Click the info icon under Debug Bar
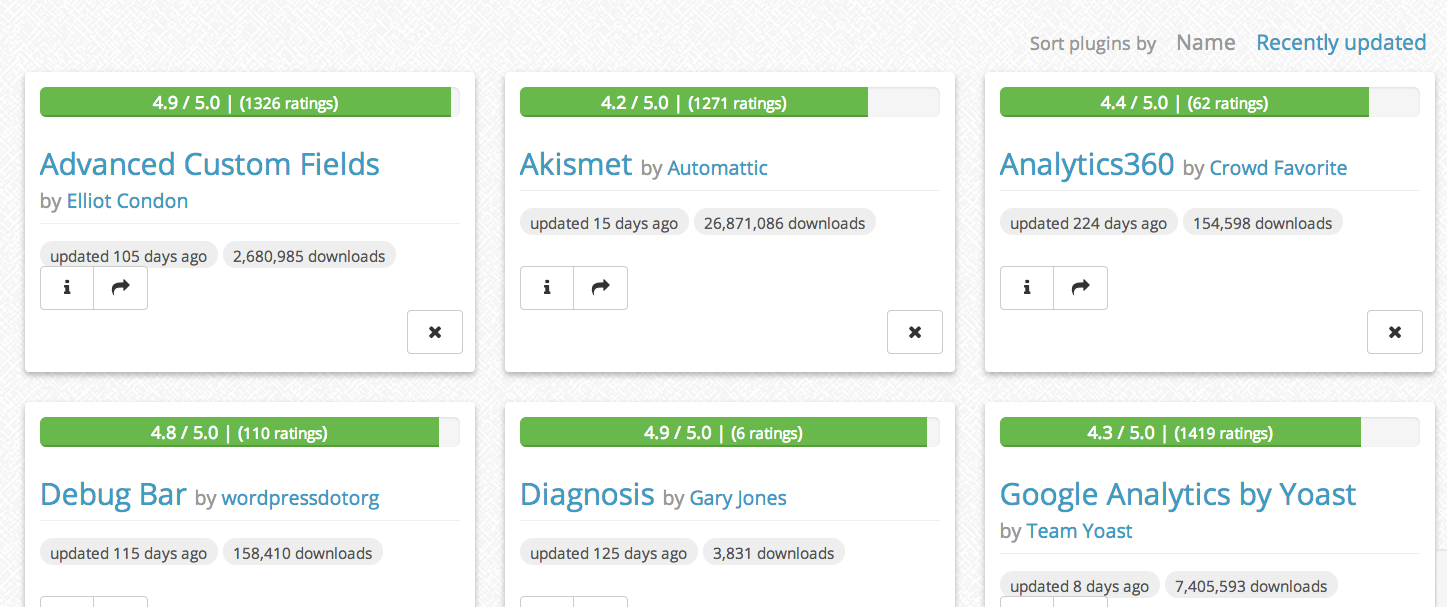Screen dimensions: 1447x607 pos(66,603)
